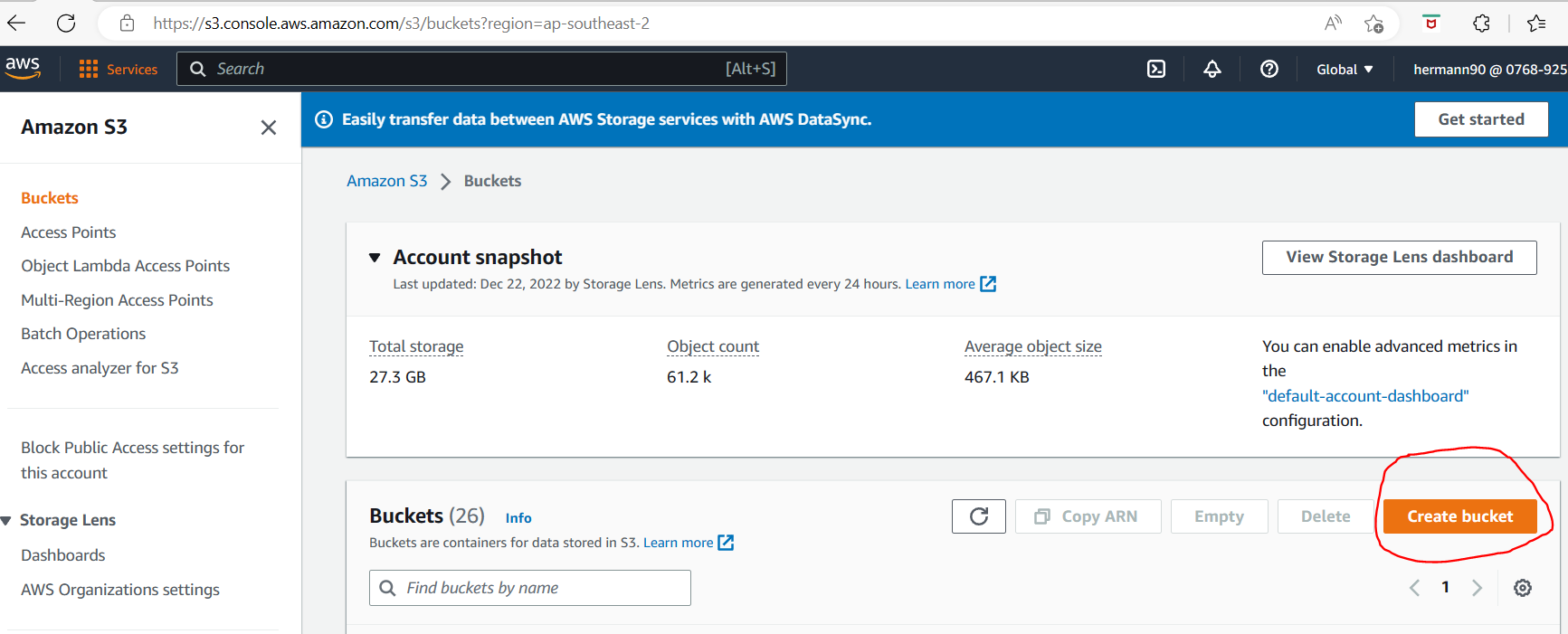This screenshot has height=634, width=1568.
Task: Open Batch Operations in sidebar
Action: point(83,334)
